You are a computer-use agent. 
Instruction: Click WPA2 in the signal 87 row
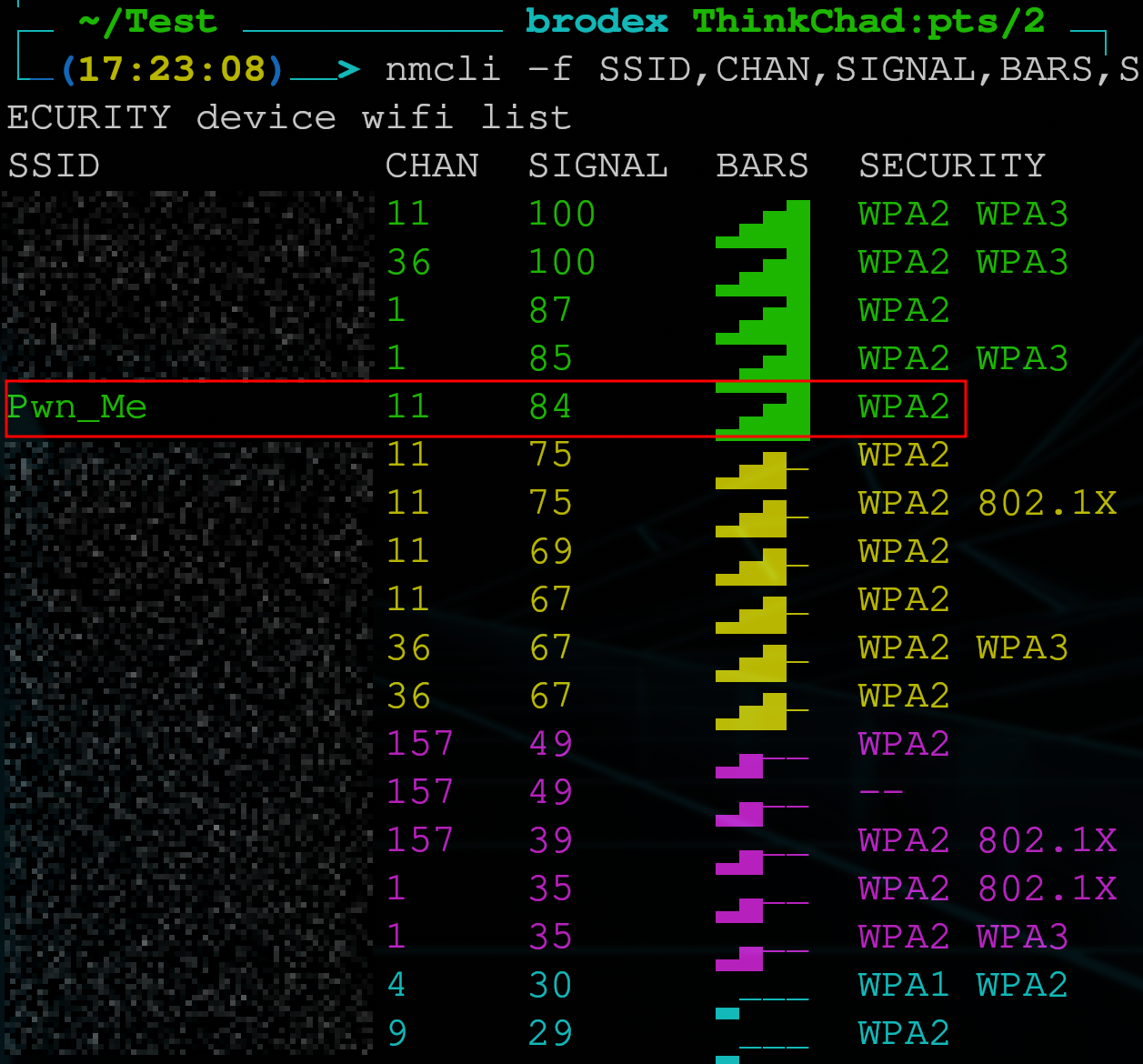point(904,310)
